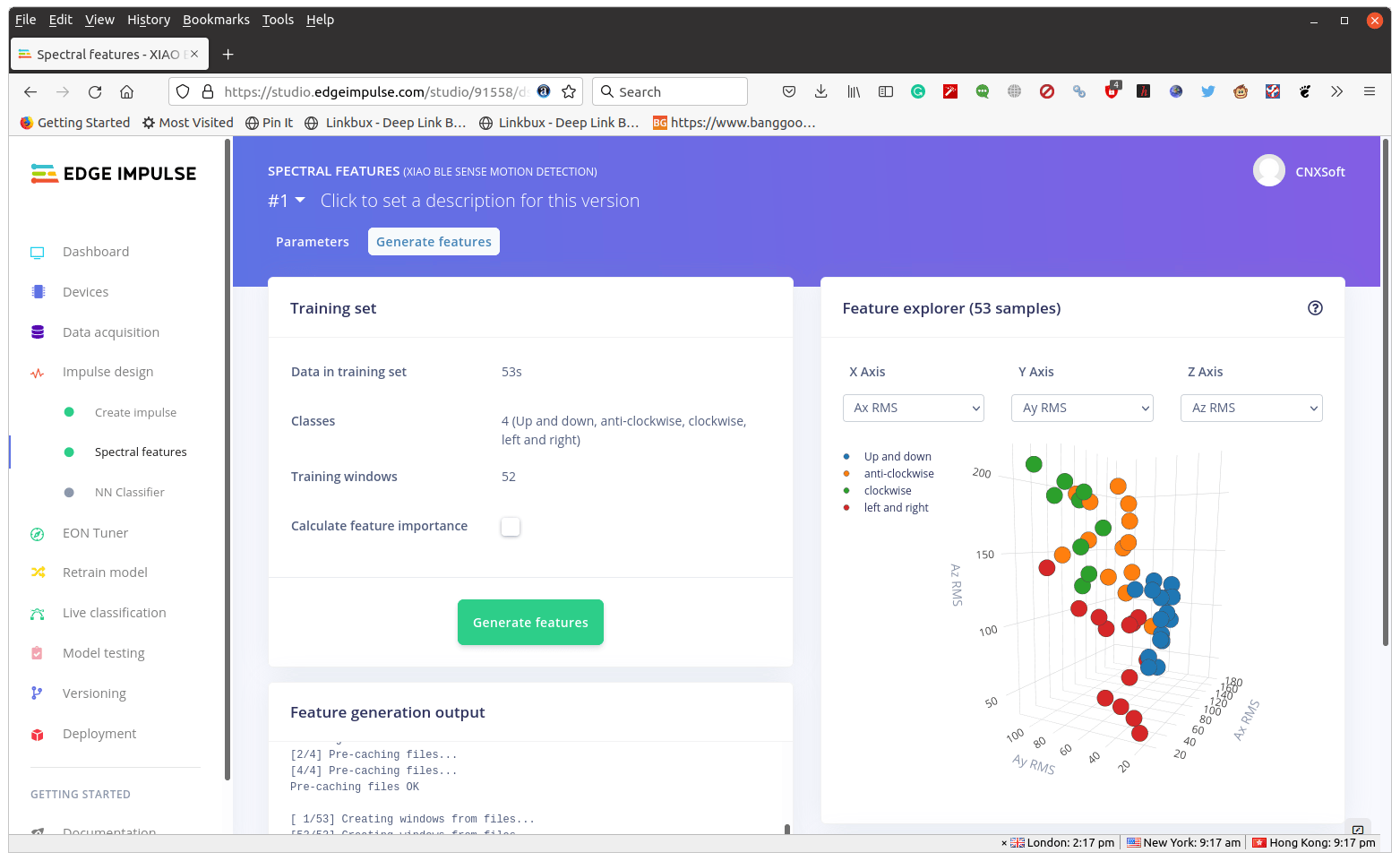Click the browser Search field
The height and width of the screenshot is (861, 1400).
(x=670, y=91)
